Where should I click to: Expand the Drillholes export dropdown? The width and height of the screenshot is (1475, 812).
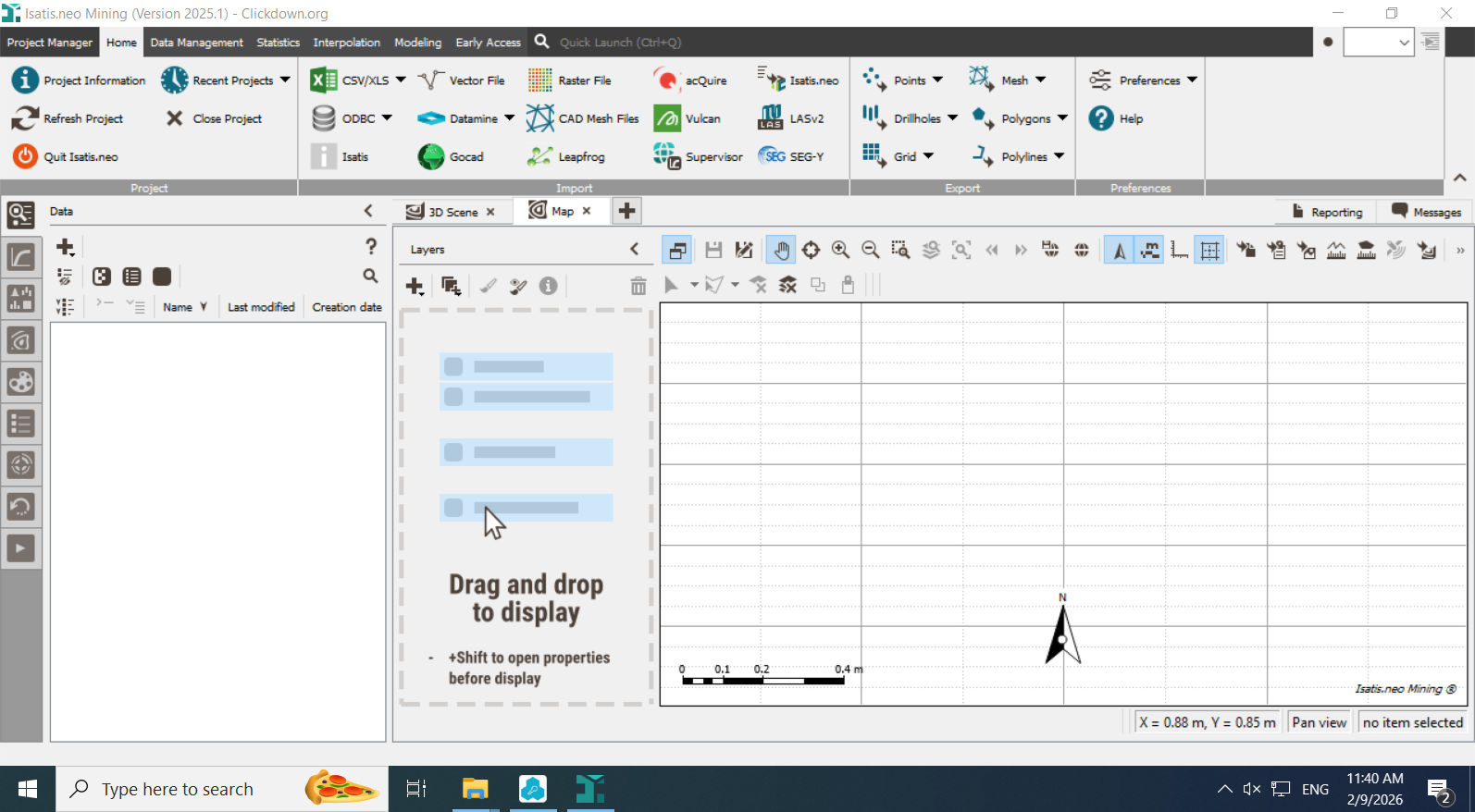(x=952, y=118)
